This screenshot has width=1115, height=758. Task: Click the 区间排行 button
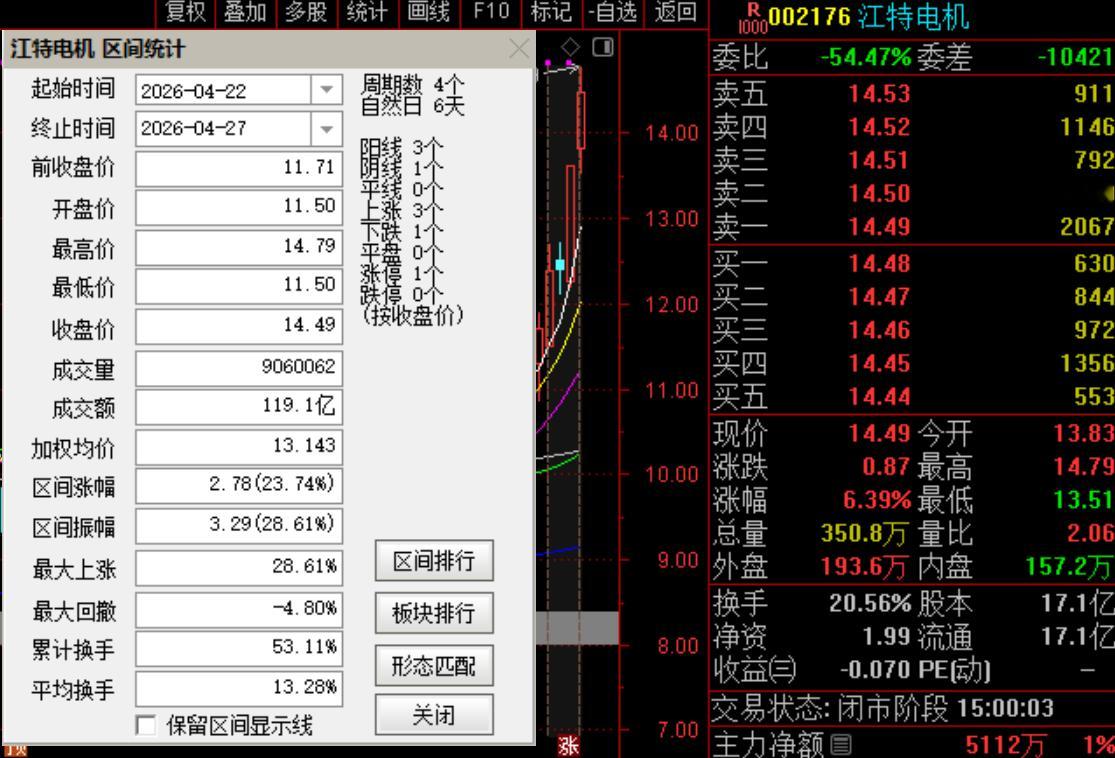(x=434, y=560)
